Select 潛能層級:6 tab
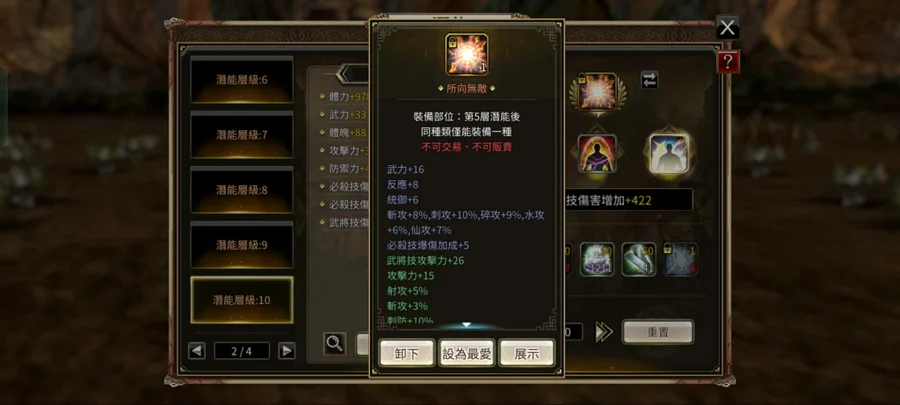The width and height of the screenshot is (900, 405). pyautogui.click(x=242, y=80)
